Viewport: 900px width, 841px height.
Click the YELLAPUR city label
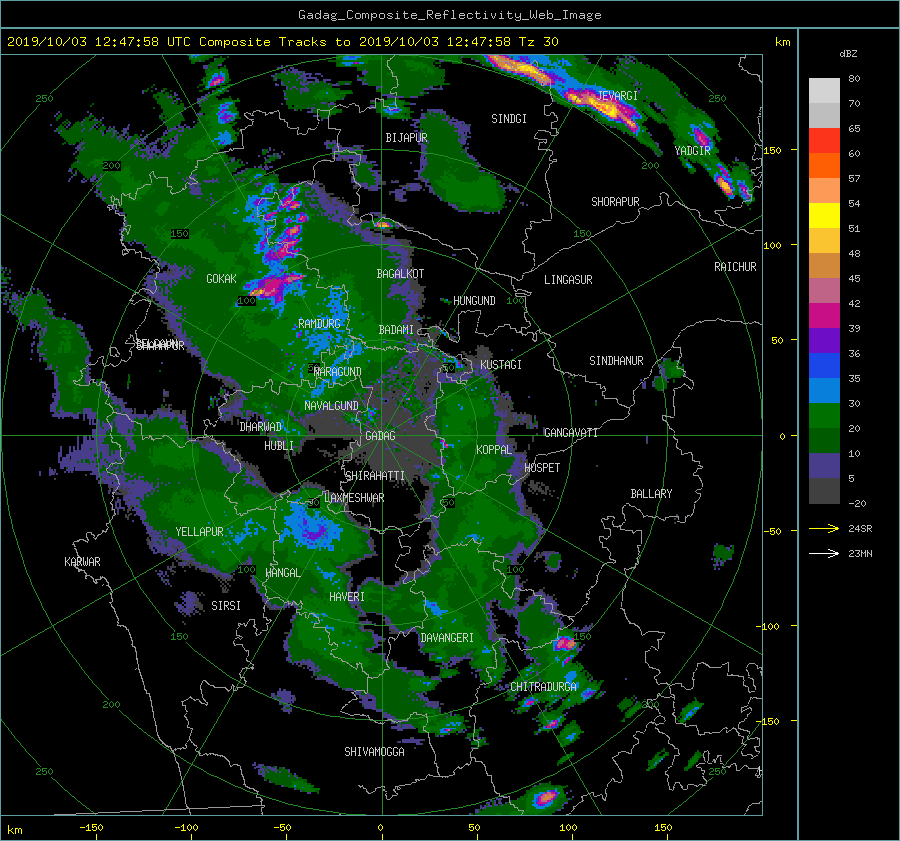(x=199, y=532)
